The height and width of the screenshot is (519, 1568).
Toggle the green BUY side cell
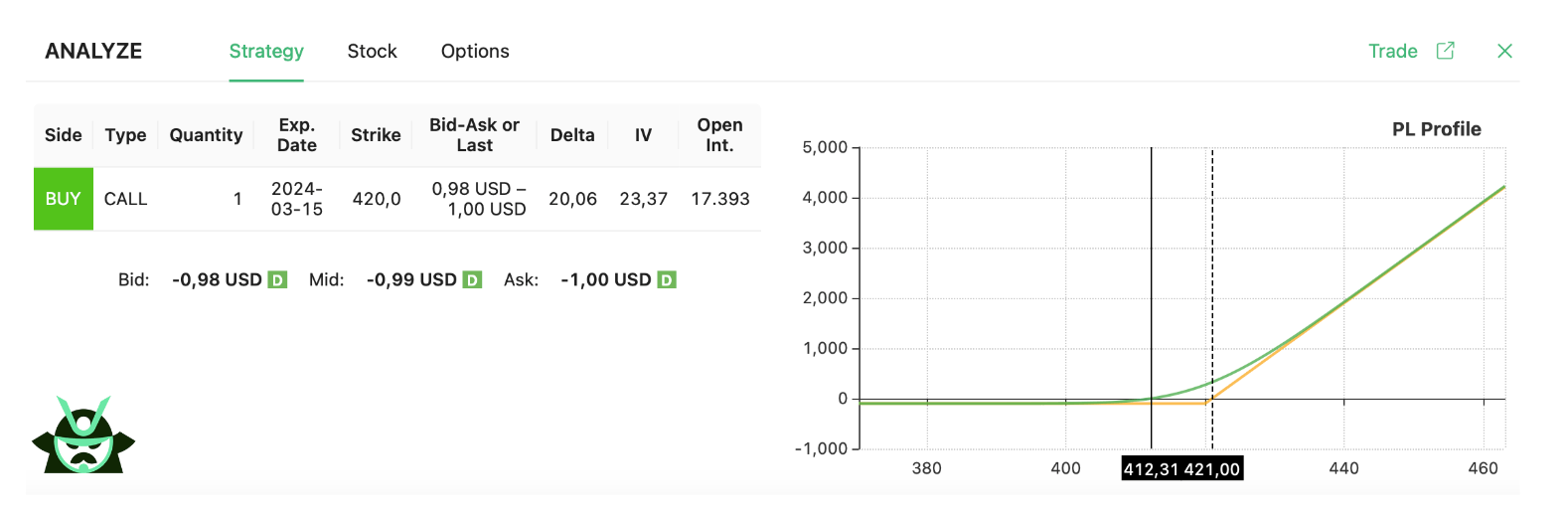(64, 199)
